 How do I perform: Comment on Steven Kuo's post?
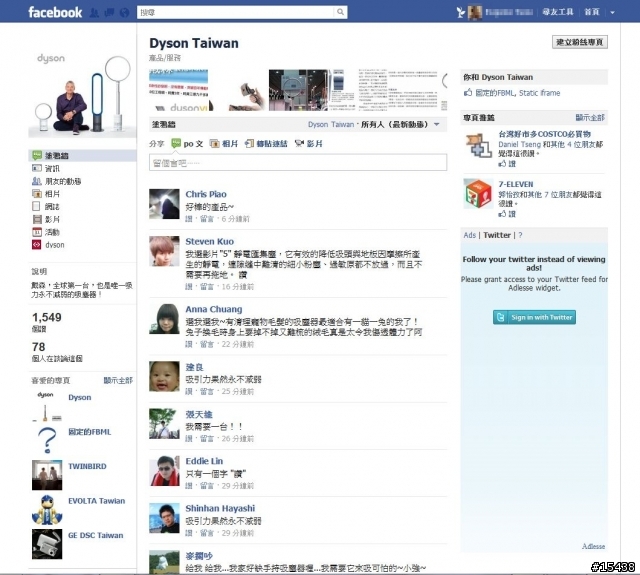pos(207,287)
